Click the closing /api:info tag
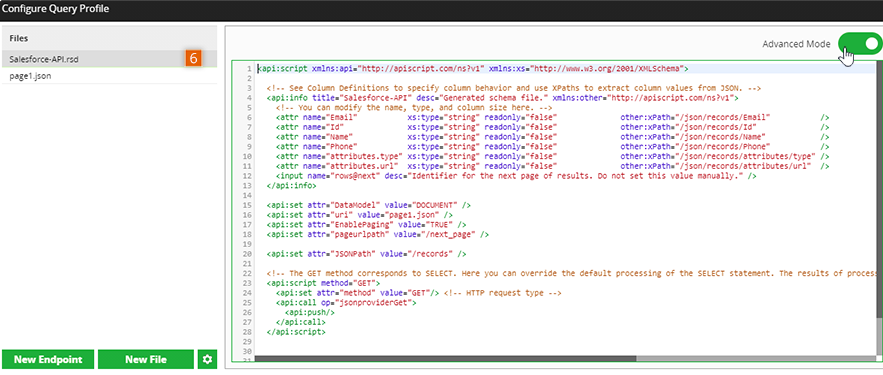Image resolution: width=883 pixels, height=375 pixels. click(292, 186)
